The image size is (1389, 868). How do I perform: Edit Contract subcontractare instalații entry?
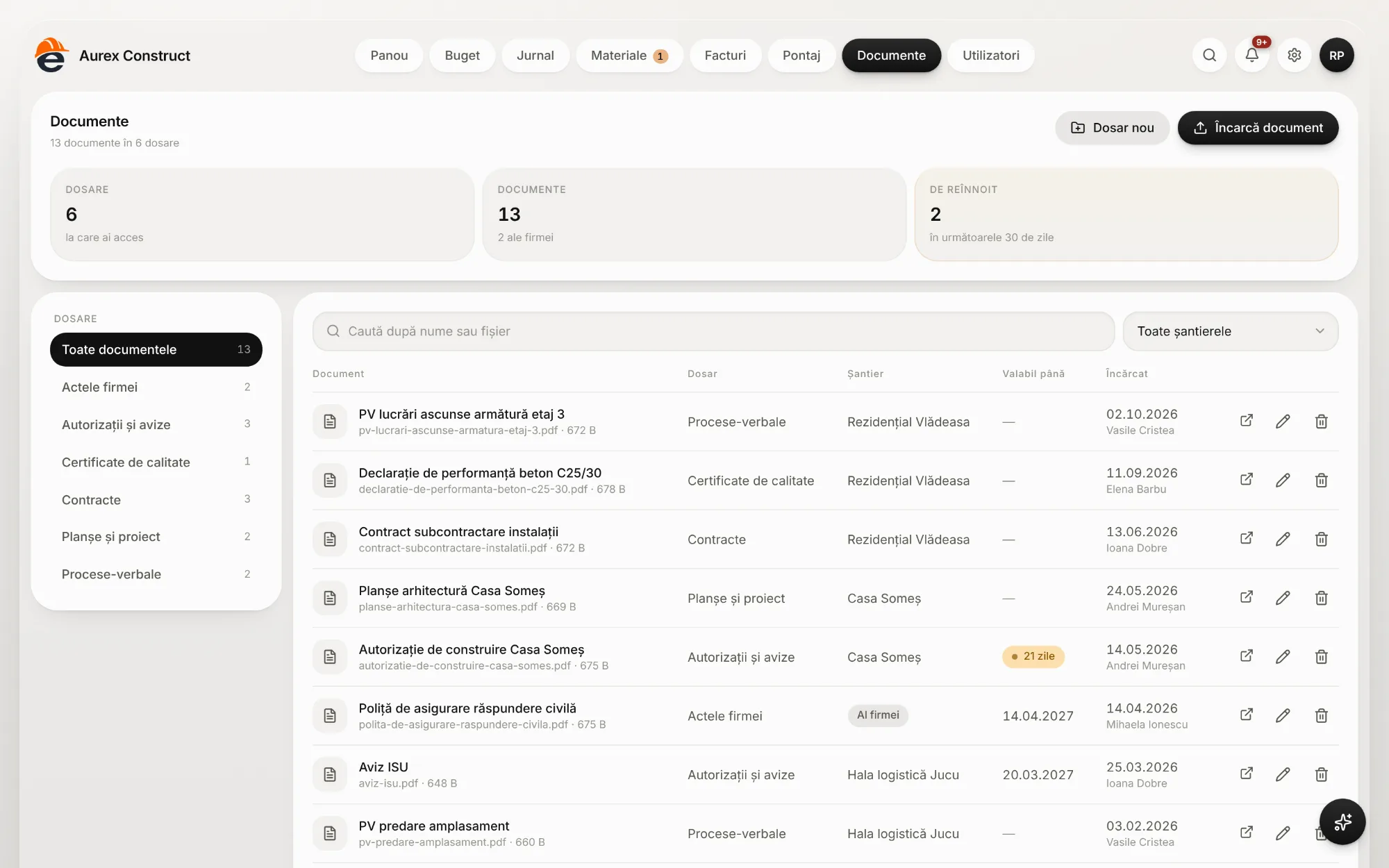[1283, 539]
